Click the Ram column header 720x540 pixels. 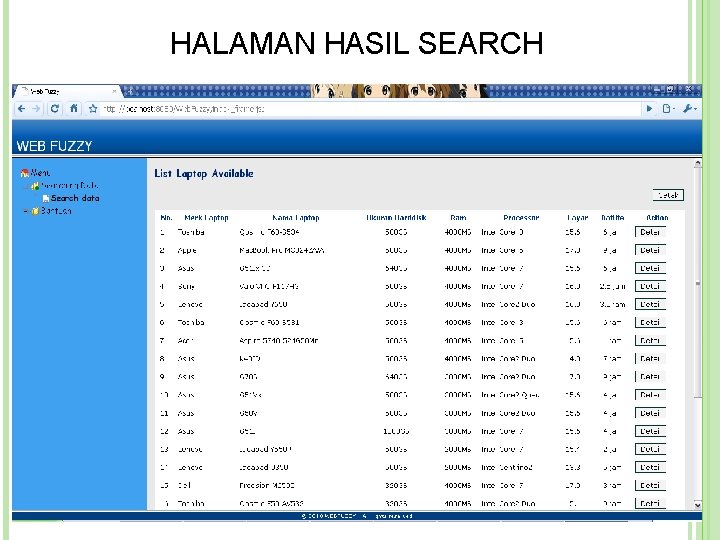coord(458,218)
